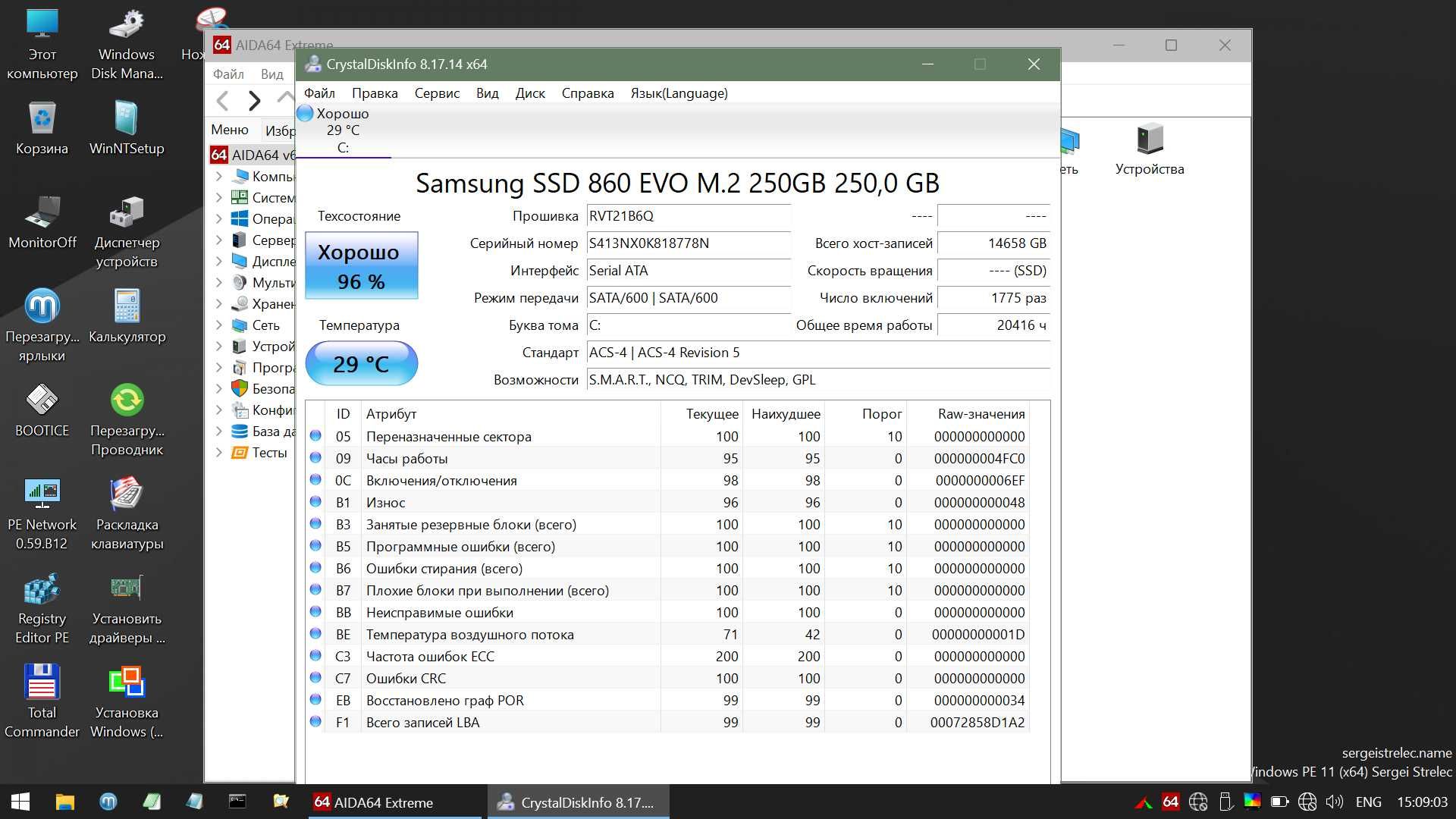Viewport: 1456px width, 819px height.
Task: Click Перезагрузить ярлыки desktop icon
Action: (42, 325)
